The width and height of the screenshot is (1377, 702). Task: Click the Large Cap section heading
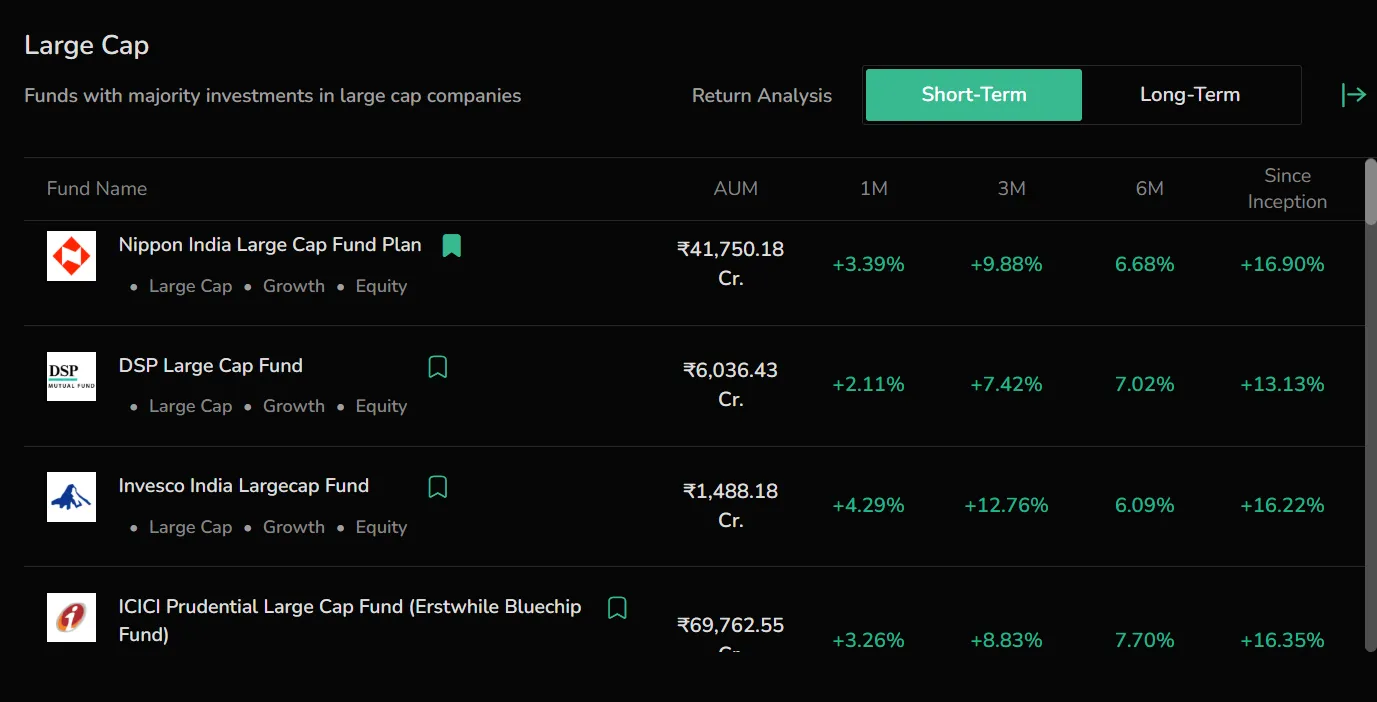click(x=87, y=45)
